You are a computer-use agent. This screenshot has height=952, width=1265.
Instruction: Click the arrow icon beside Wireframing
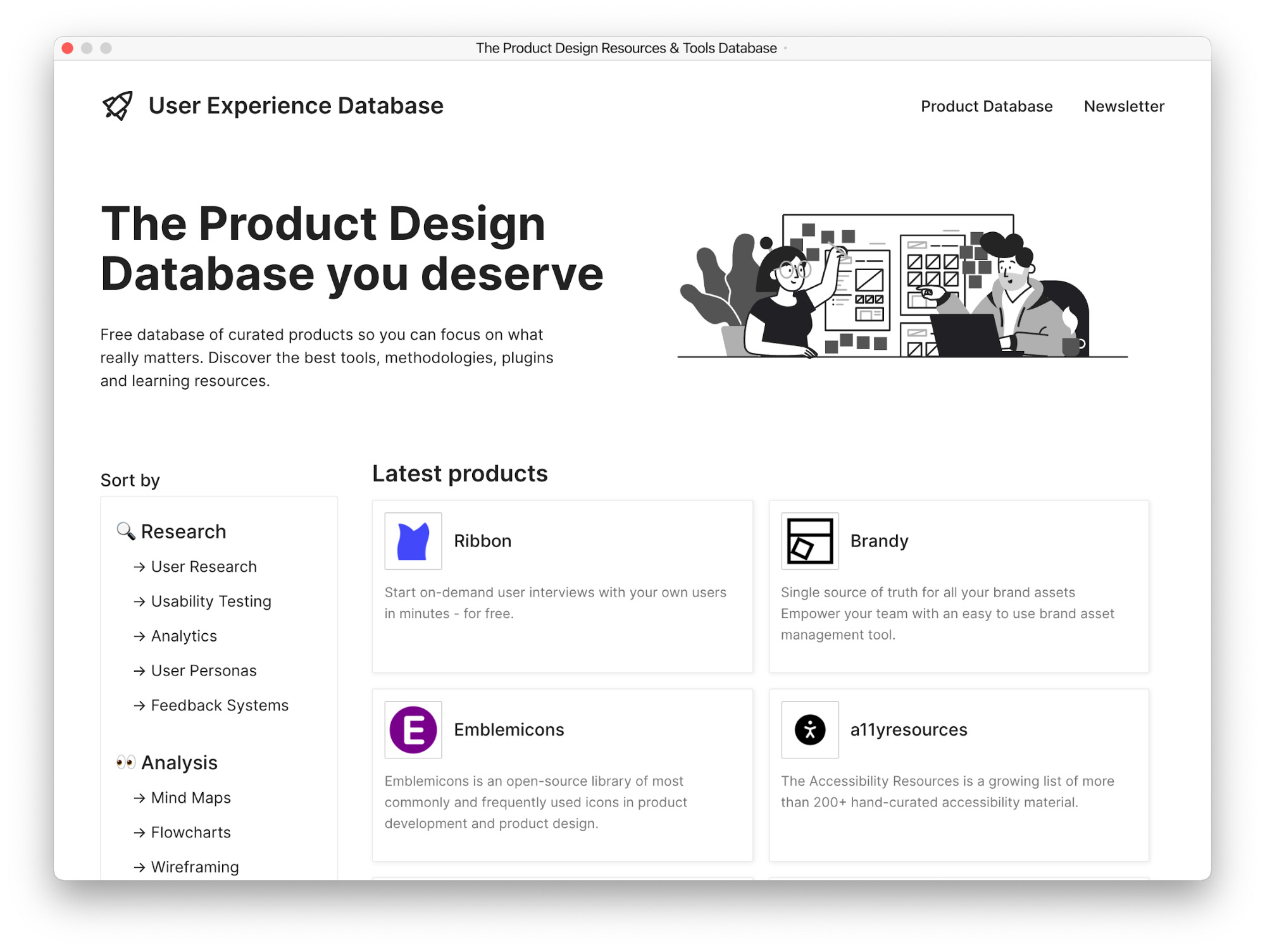click(139, 868)
